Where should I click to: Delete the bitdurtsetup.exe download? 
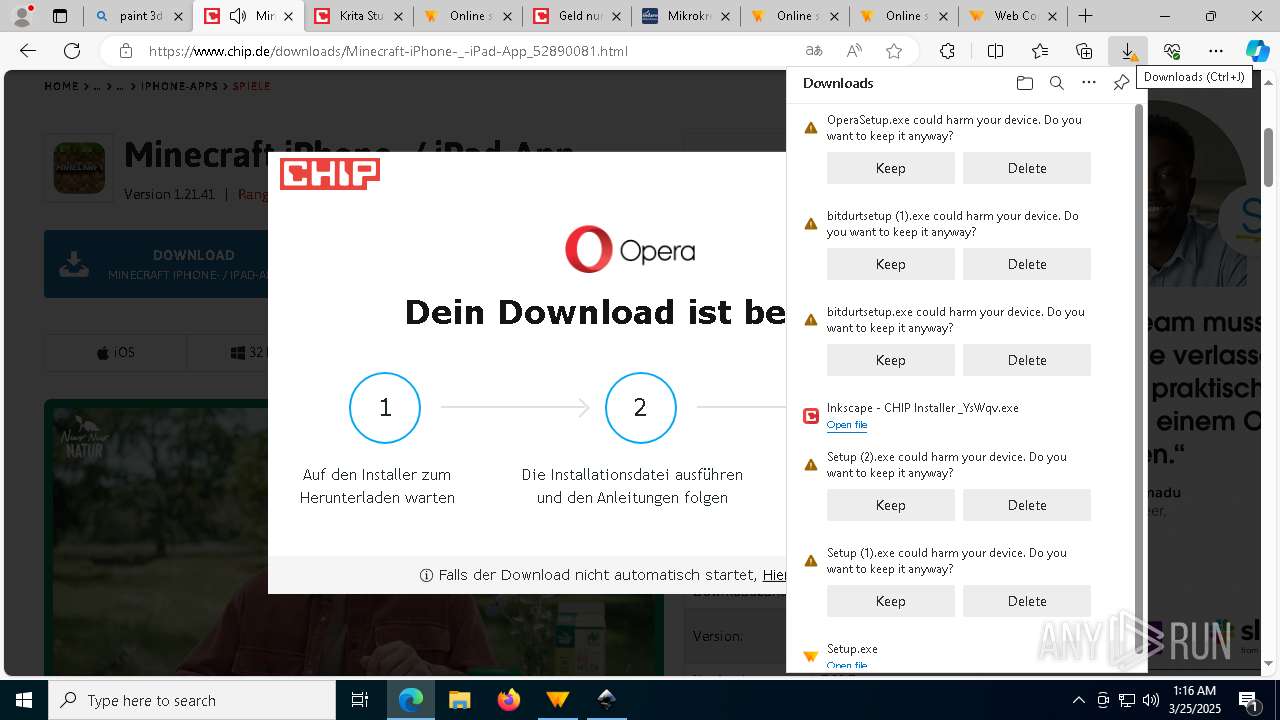pos(1027,360)
